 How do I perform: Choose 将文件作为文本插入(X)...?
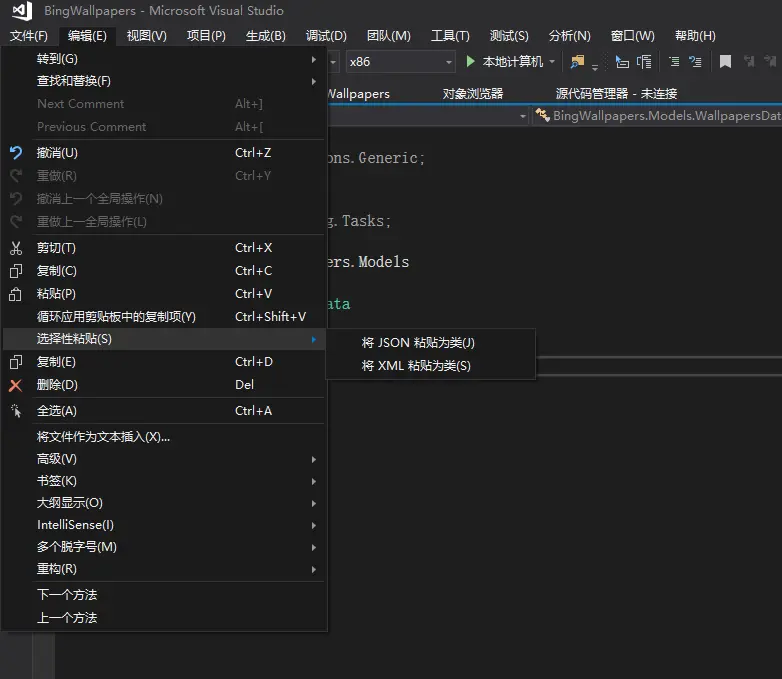(164, 437)
